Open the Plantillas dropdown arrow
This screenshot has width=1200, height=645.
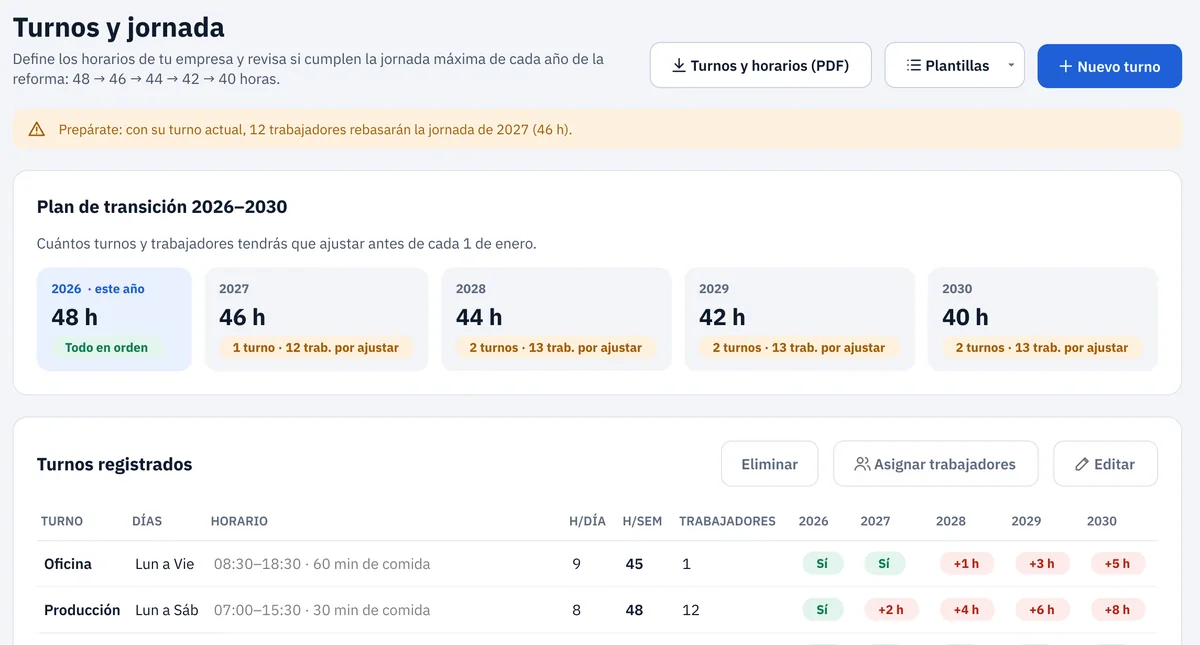pos(1010,66)
